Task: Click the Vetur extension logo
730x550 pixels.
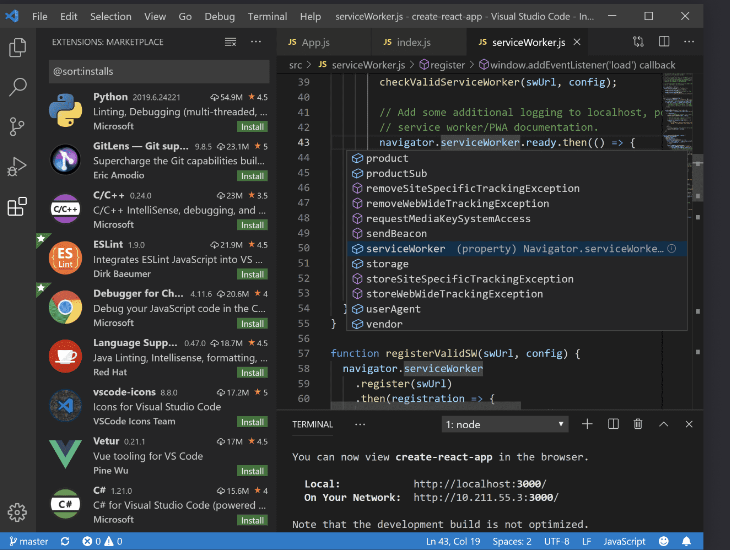Action: coord(66,454)
